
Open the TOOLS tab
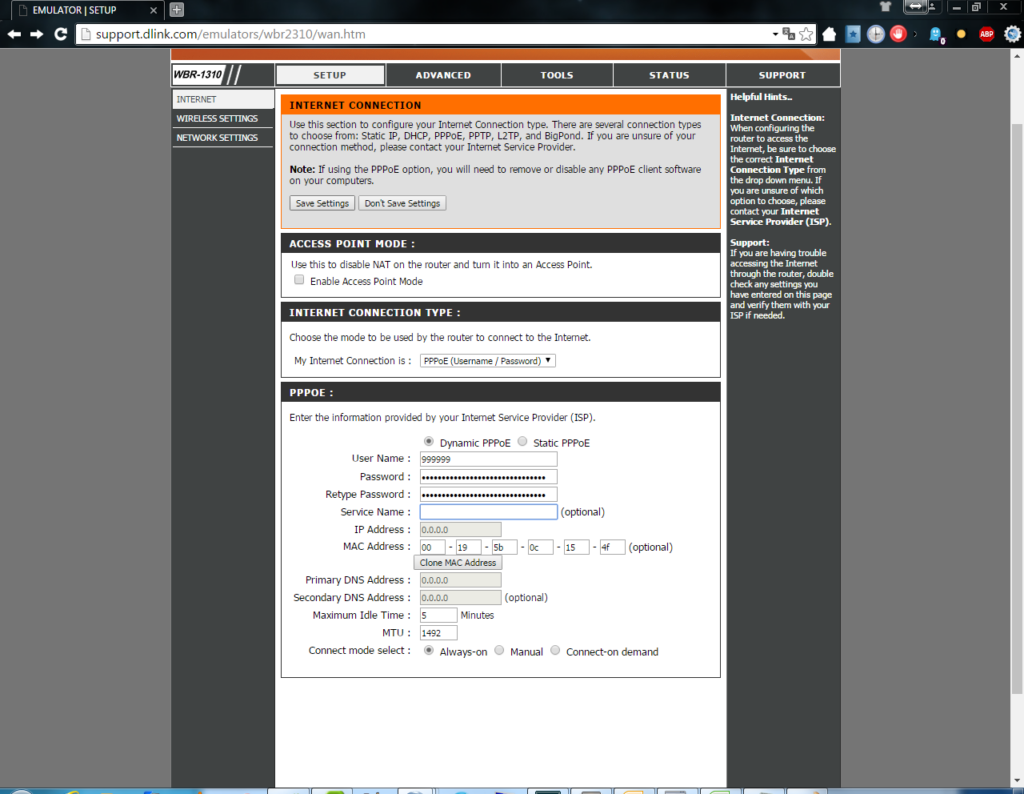(557, 75)
